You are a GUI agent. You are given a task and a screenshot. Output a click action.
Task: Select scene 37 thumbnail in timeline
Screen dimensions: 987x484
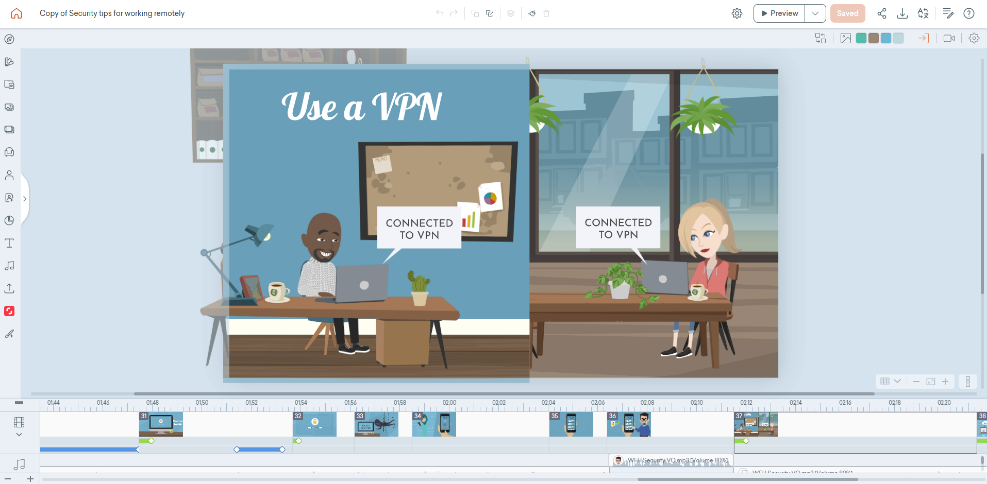756,424
